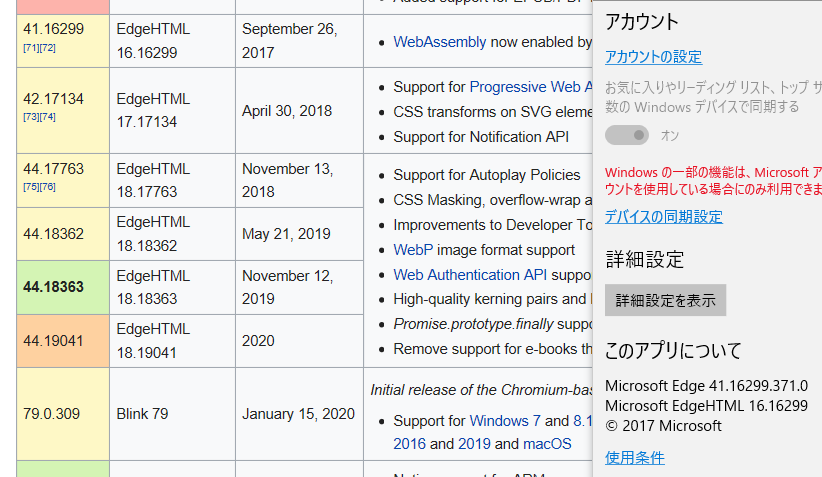Open citation reference 75
Image resolution: width=822 pixels, height=477 pixels.
pyautogui.click(x=31, y=187)
